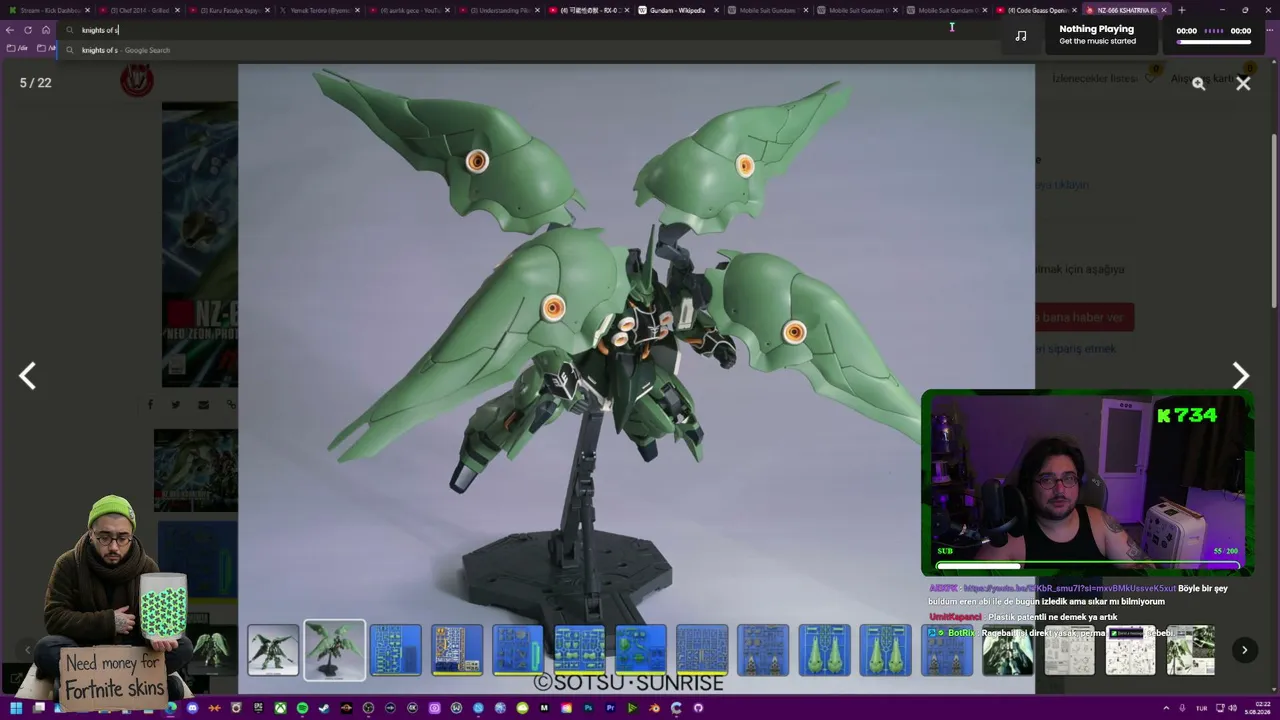Click the email share icon beside the product image

tap(203, 404)
